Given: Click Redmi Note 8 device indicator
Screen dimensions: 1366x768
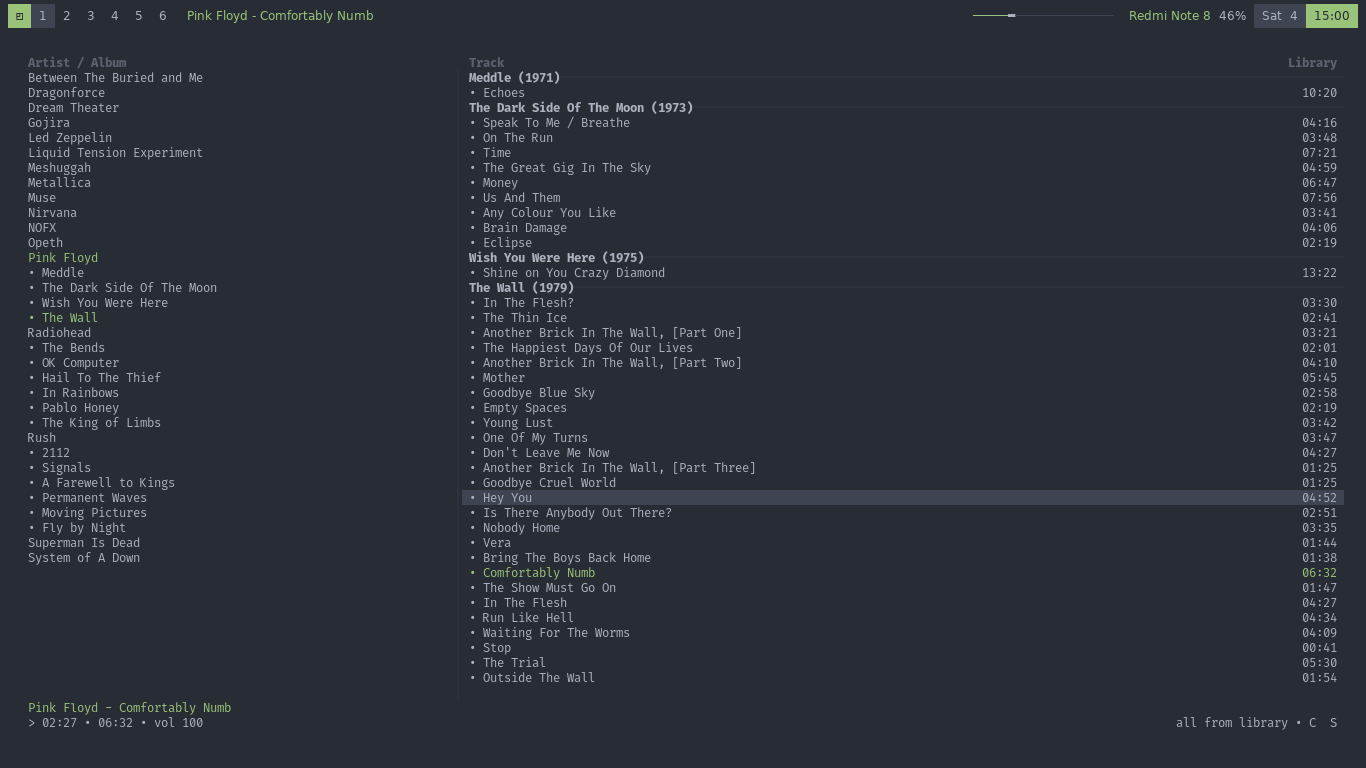Looking at the screenshot, I should (1169, 15).
